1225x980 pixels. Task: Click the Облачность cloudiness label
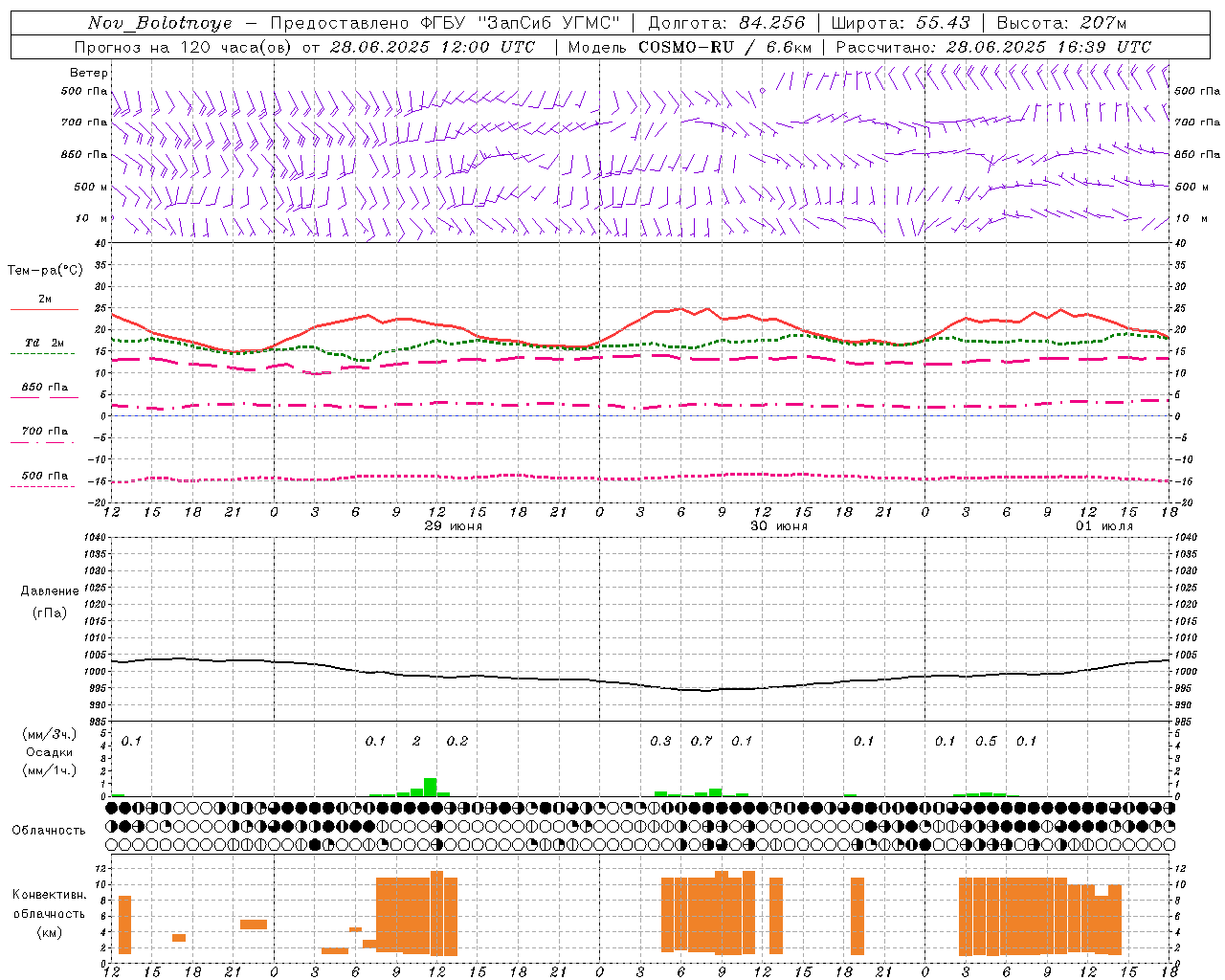(x=49, y=830)
